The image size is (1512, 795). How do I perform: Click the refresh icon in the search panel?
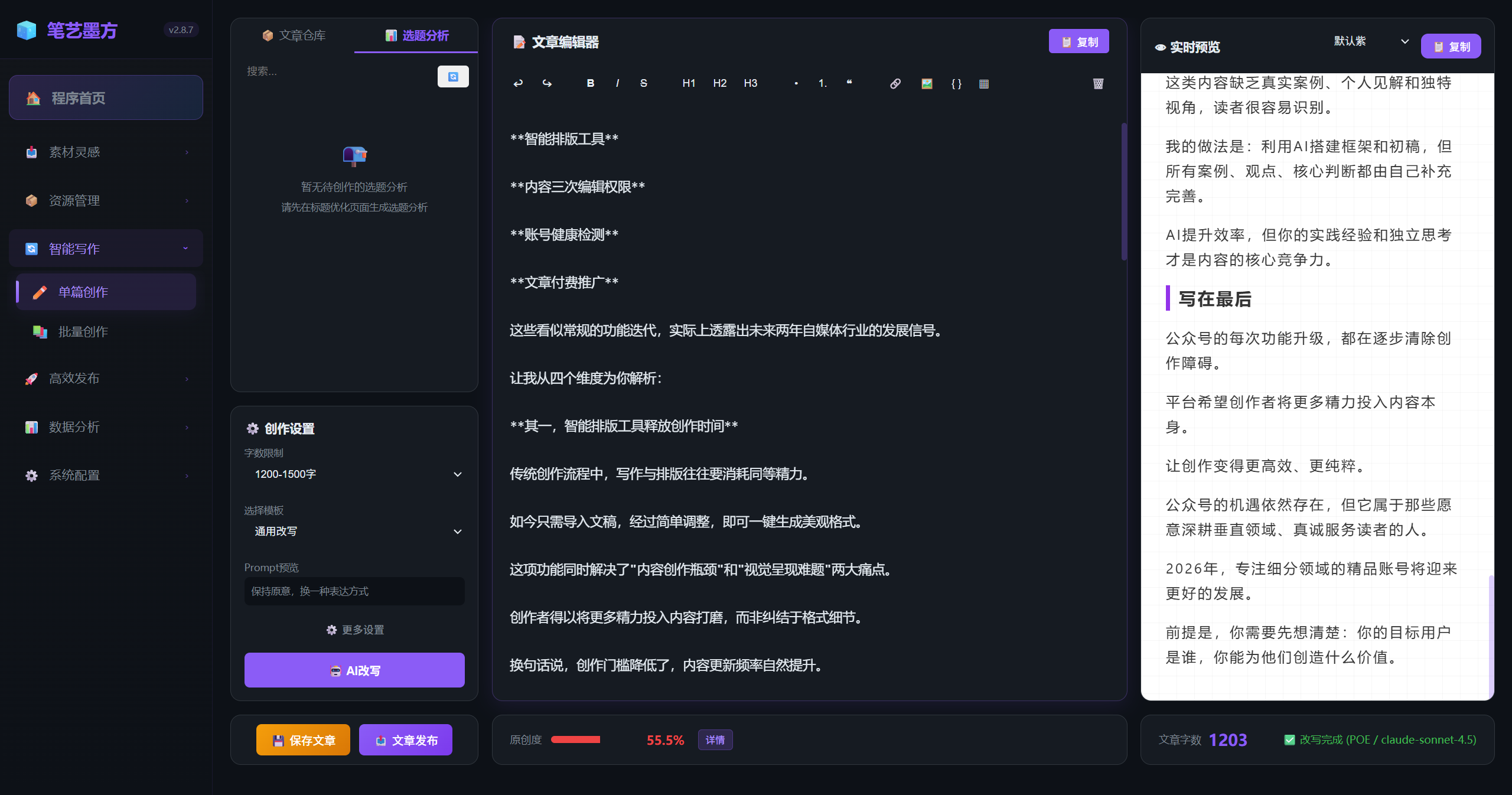pyautogui.click(x=452, y=76)
